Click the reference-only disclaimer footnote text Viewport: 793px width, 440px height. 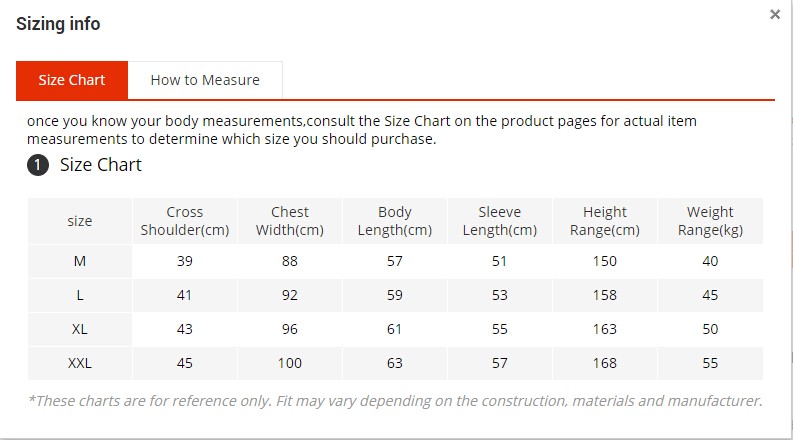395,401
